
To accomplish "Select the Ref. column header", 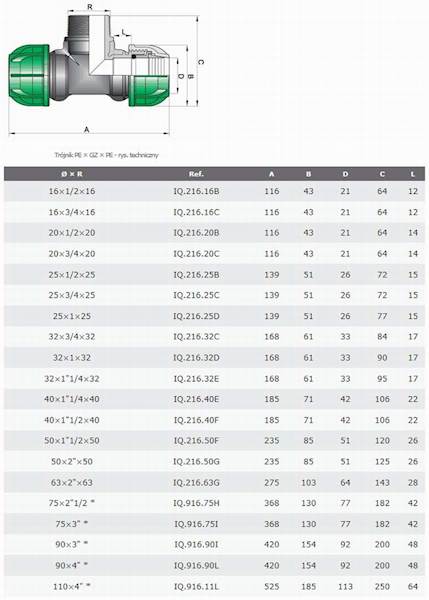I will [196, 174].
